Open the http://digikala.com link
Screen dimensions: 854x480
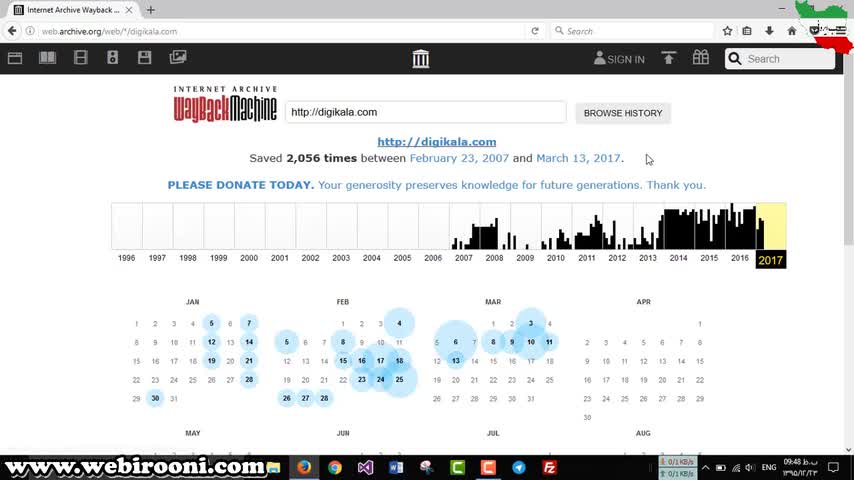point(437,142)
